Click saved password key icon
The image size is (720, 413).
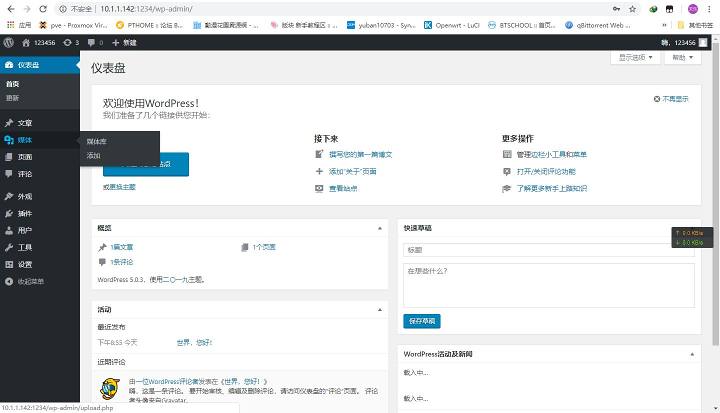(616, 9)
